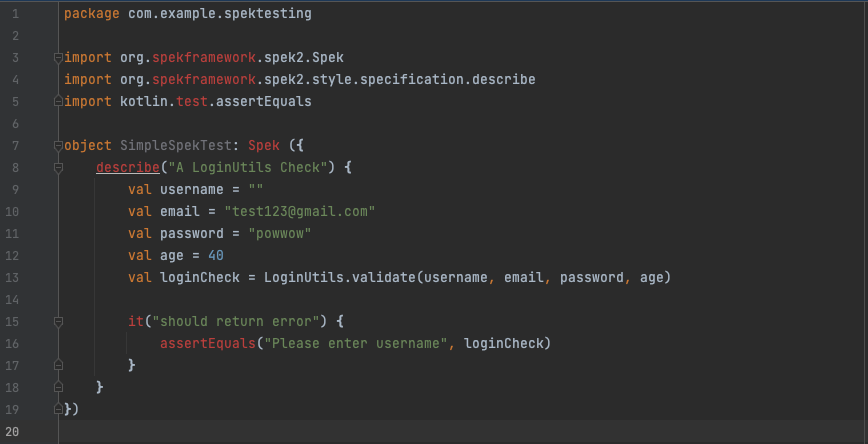Click line number 13 in the gutter
868x444 pixels.
12,277
